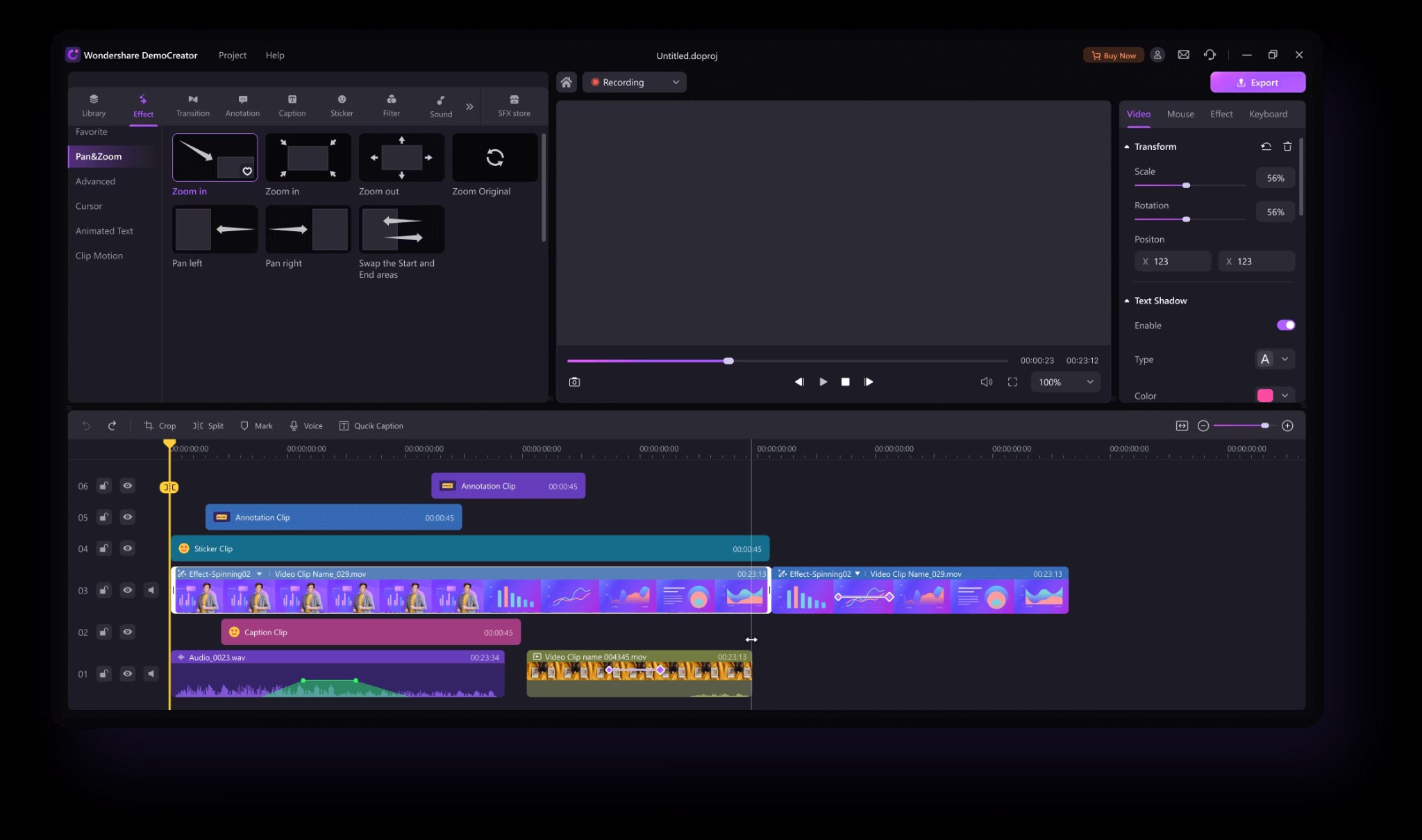Switch to the Effect tab in properties panel
1422x840 pixels.
[1221, 114]
